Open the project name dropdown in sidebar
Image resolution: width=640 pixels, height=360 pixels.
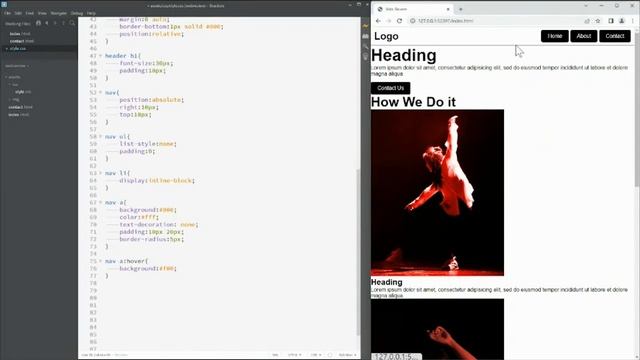coord(17,66)
